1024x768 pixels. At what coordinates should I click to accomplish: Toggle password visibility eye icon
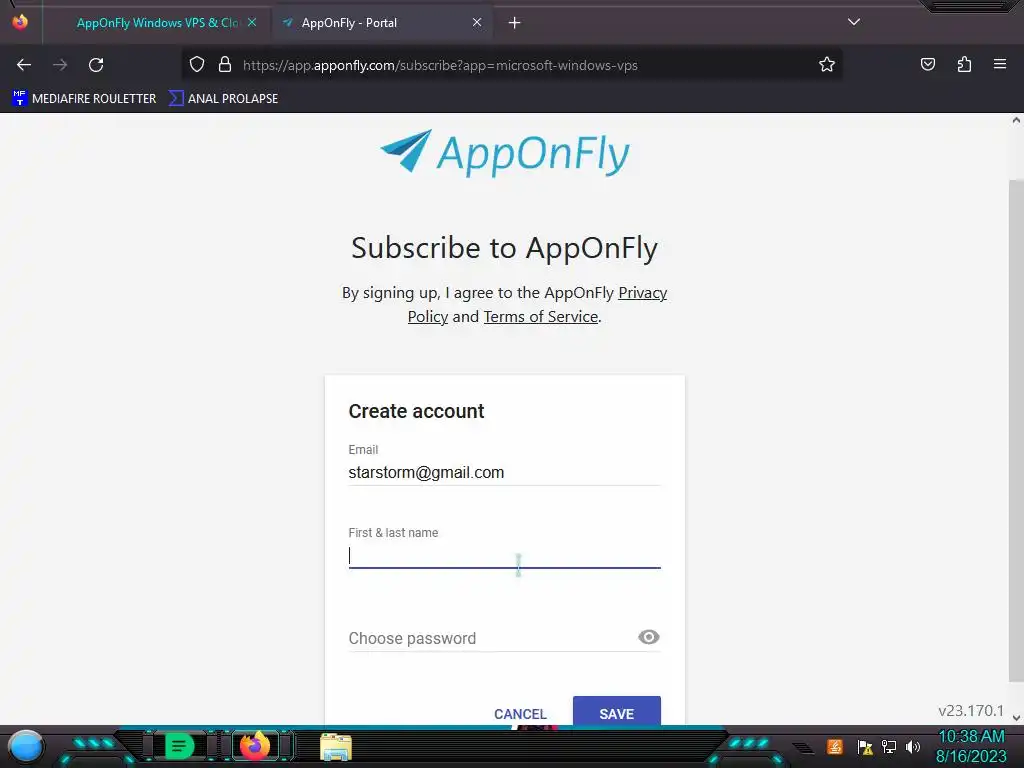pyautogui.click(x=648, y=637)
